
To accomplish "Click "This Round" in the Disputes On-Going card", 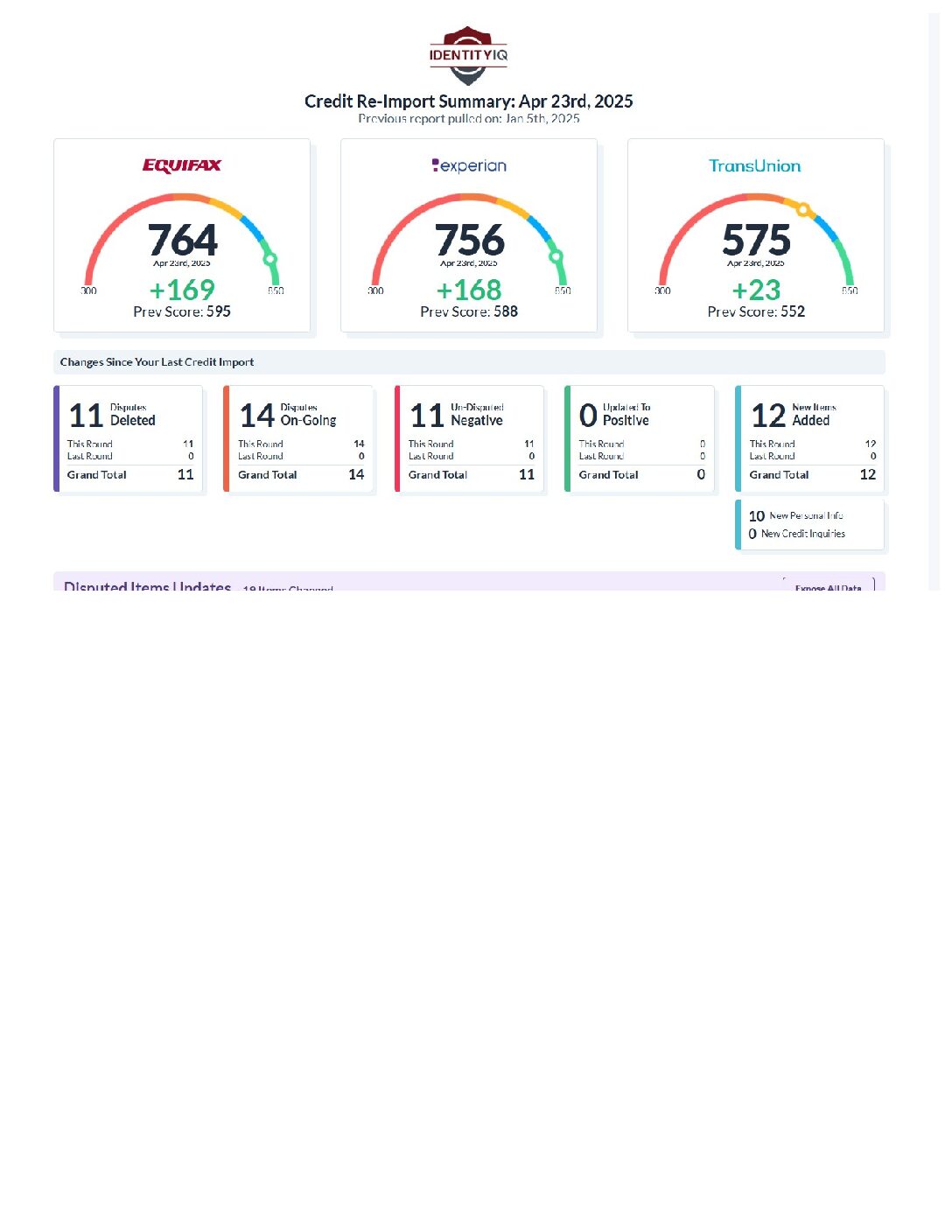I will [x=261, y=444].
